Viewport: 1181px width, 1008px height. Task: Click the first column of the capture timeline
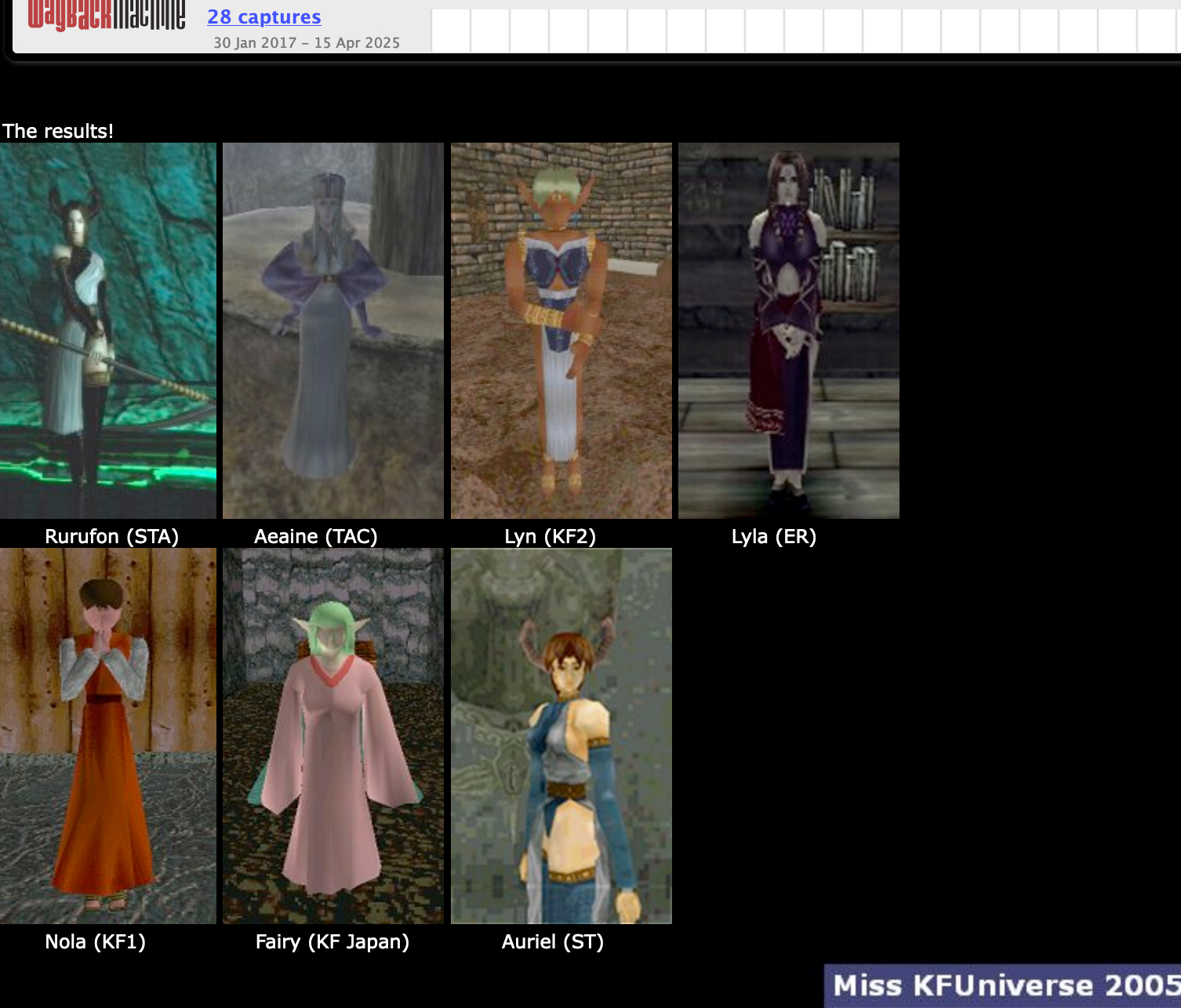451,31
